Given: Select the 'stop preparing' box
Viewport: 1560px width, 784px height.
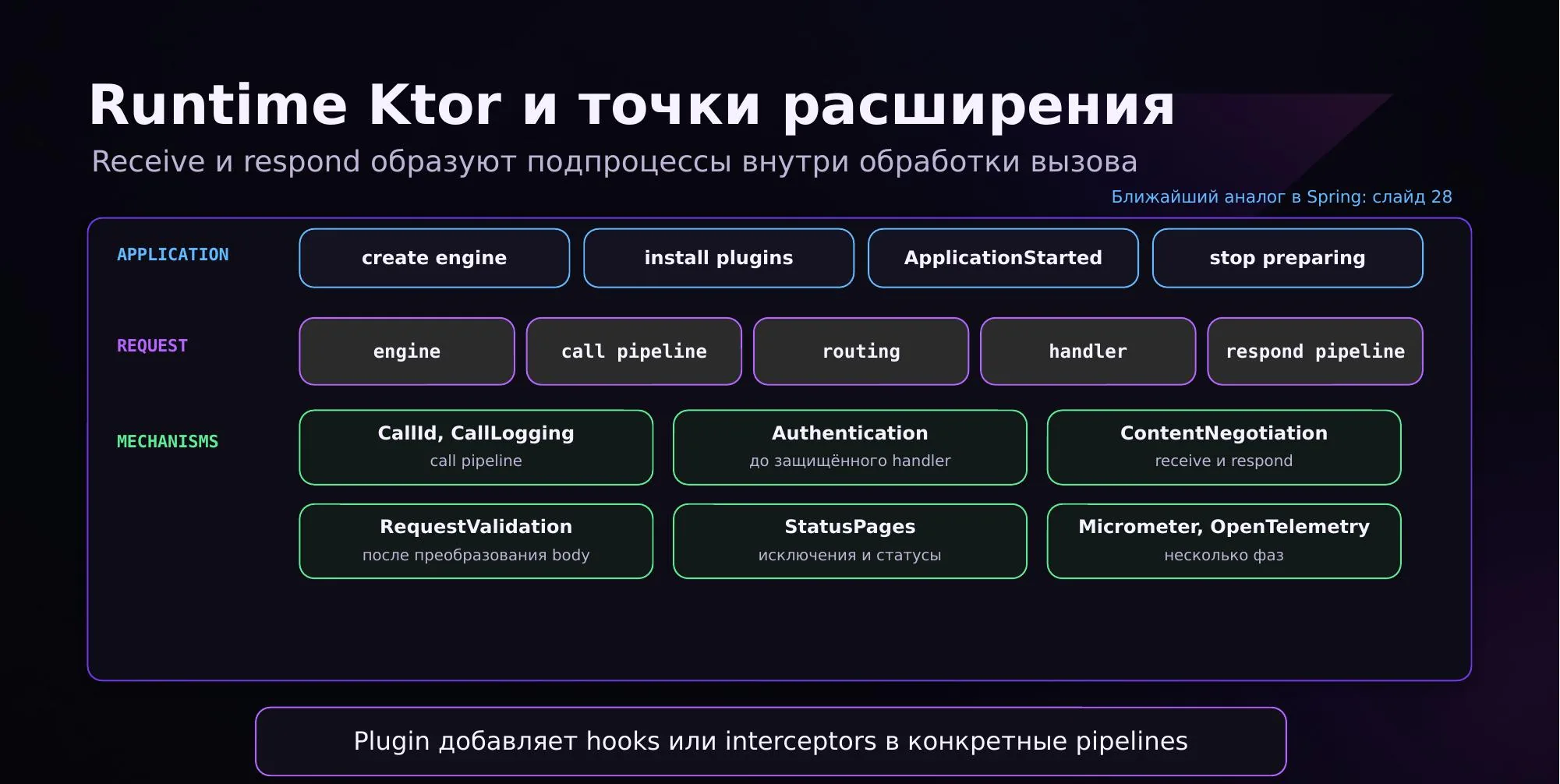Looking at the screenshot, I should pyautogui.click(x=1287, y=258).
